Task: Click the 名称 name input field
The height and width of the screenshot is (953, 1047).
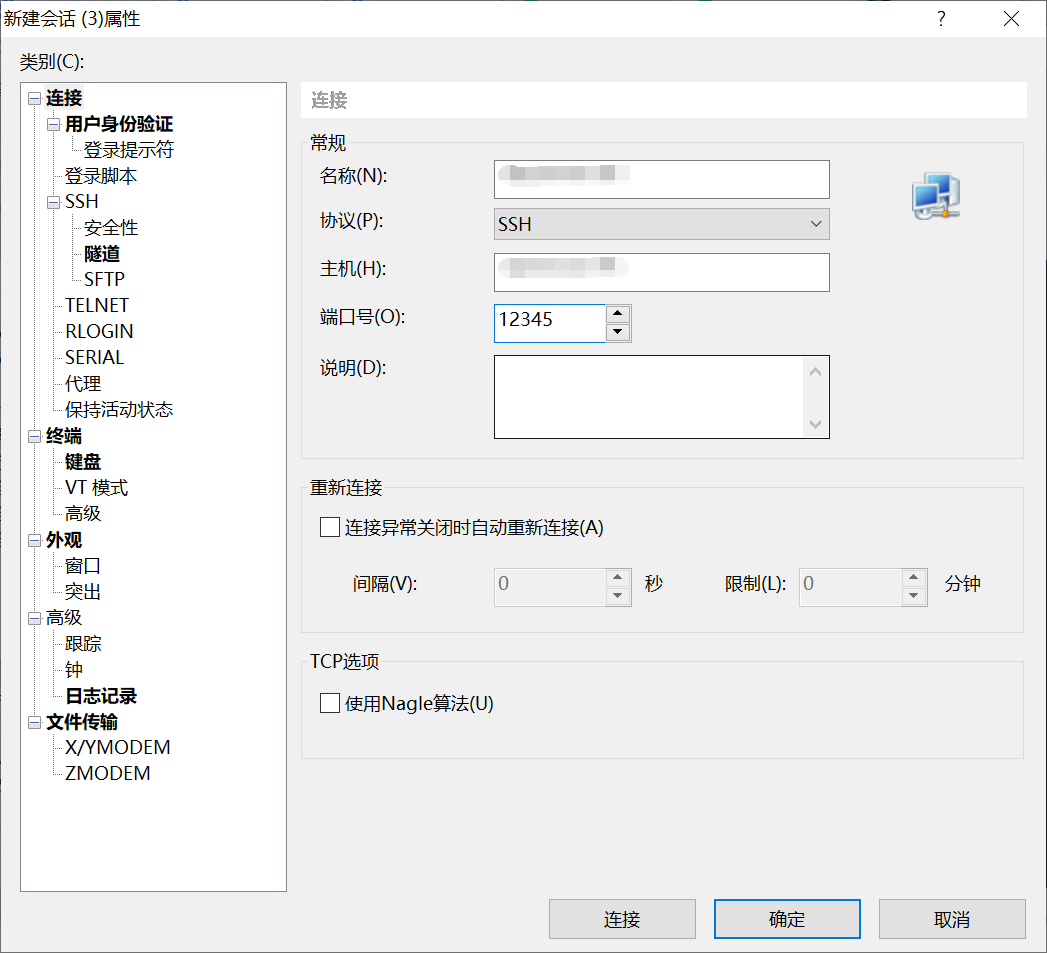Action: [x=662, y=179]
